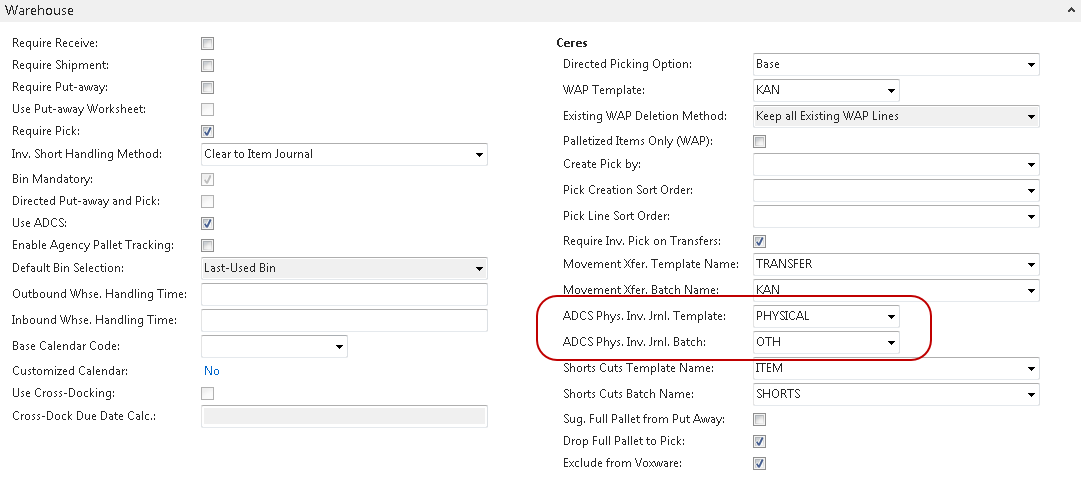Collapse the Warehouse section header chevron
The image size is (1081, 487).
pyautogui.click(x=1068, y=10)
